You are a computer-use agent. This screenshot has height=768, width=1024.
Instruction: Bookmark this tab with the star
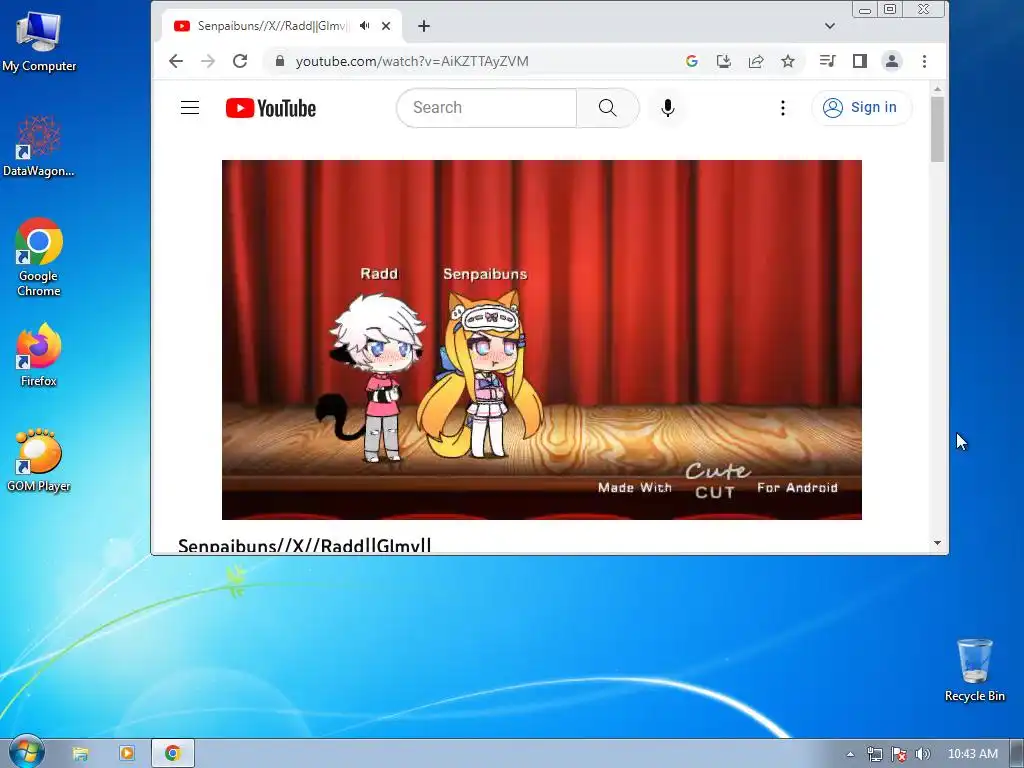[788, 61]
